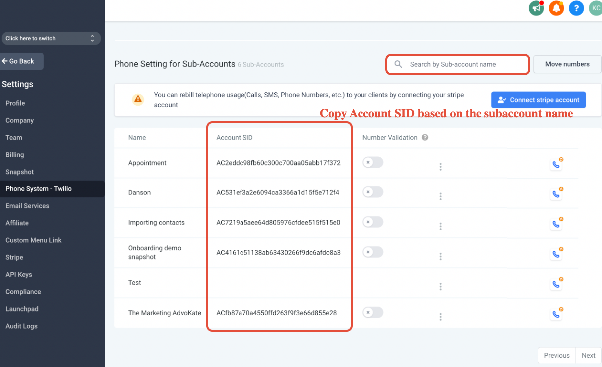Toggle number validation for Appointment
Screen dimensions: 602x367
pyautogui.click(x=372, y=162)
